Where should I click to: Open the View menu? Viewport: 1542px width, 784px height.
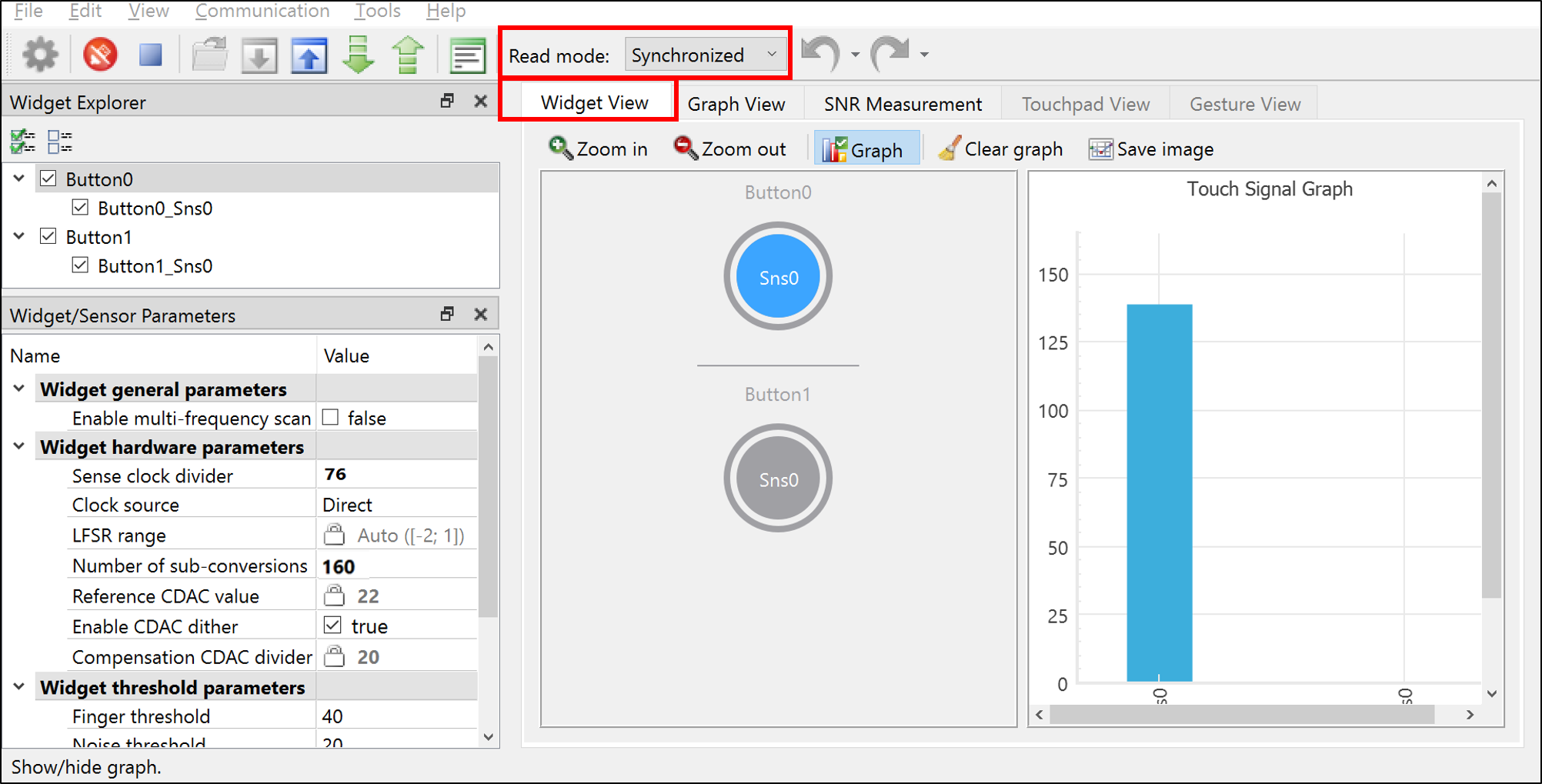[149, 11]
